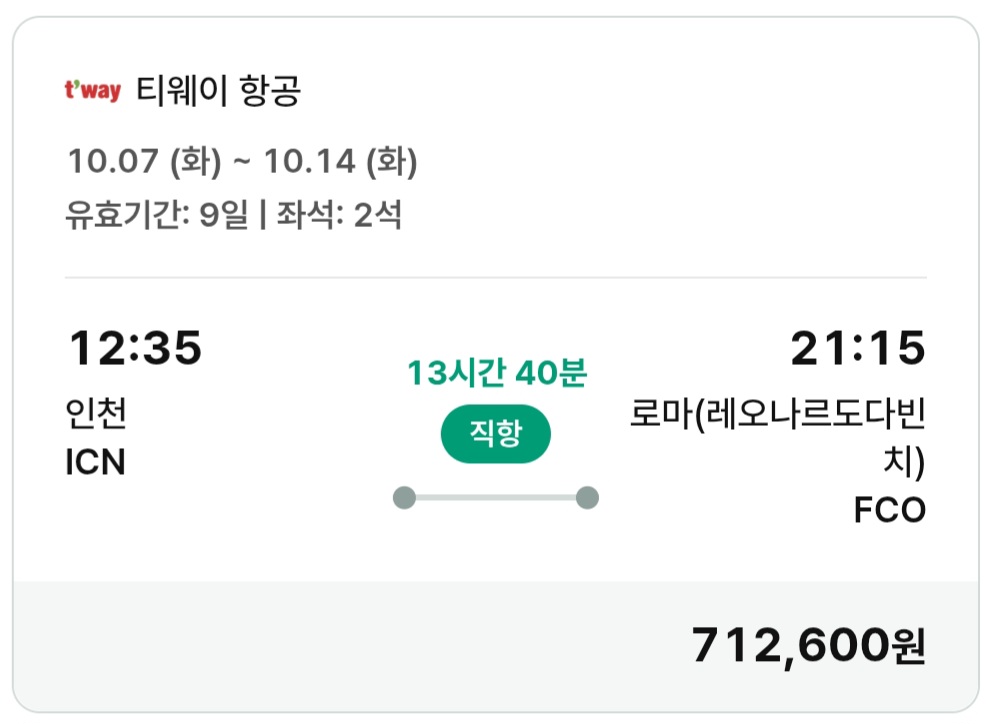Click the ICN airport code
The width and height of the screenshot is (1001, 724).
[x=96, y=463]
